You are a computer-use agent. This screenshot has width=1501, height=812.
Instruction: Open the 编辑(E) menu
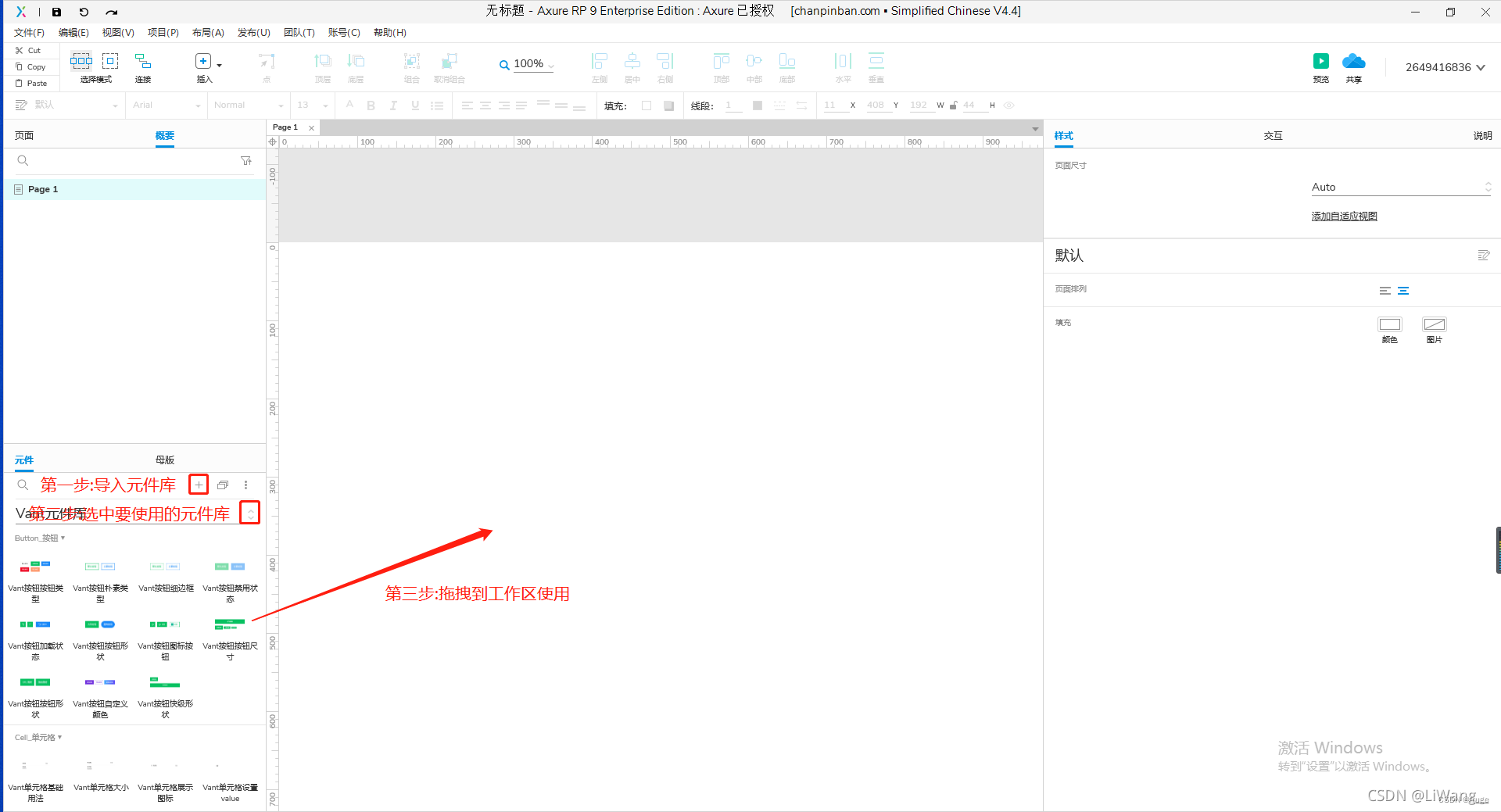pos(73,33)
